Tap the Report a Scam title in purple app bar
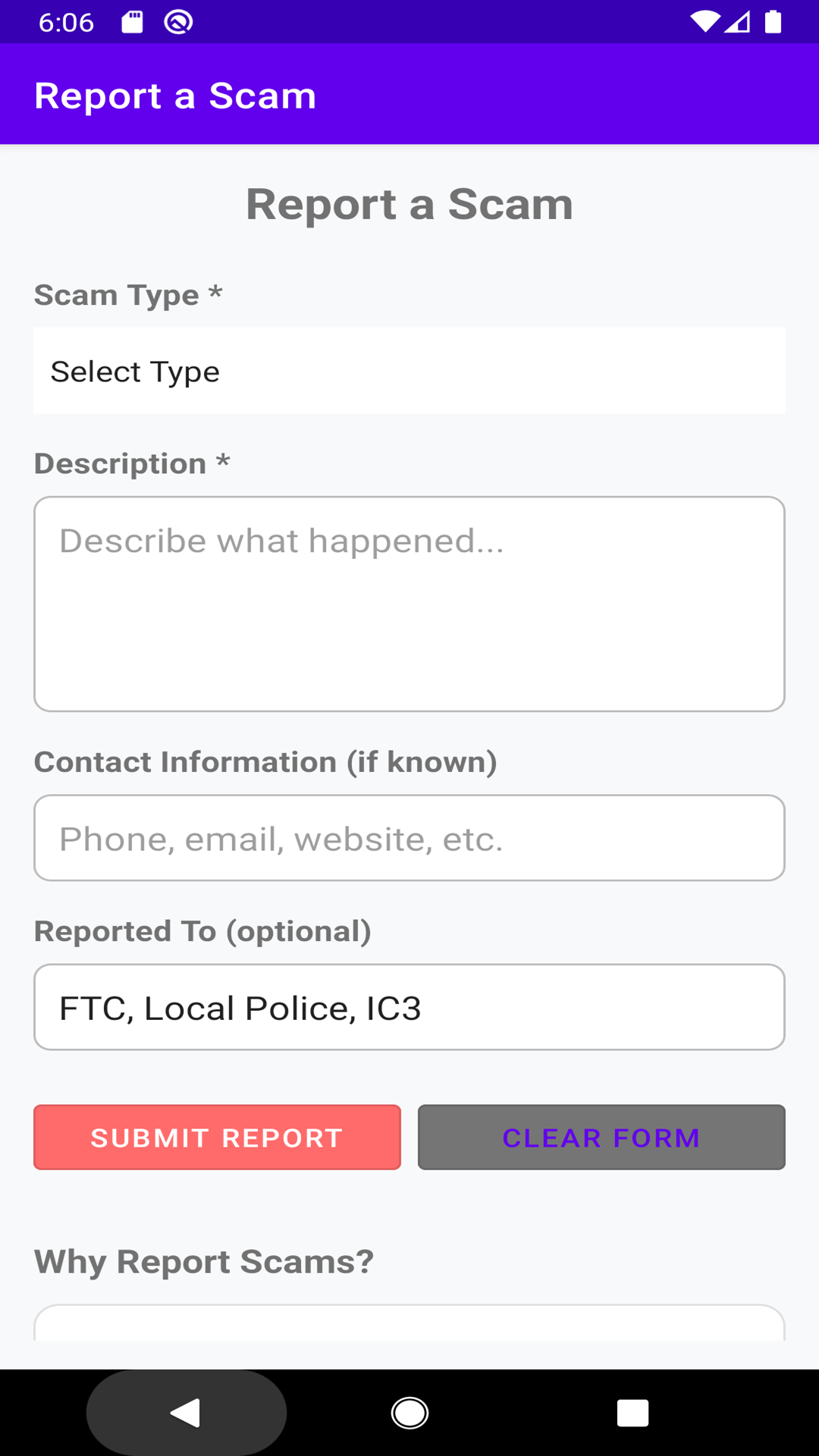Image resolution: width=819 pixels, height=1456 pixels. [x=175, y=96]
